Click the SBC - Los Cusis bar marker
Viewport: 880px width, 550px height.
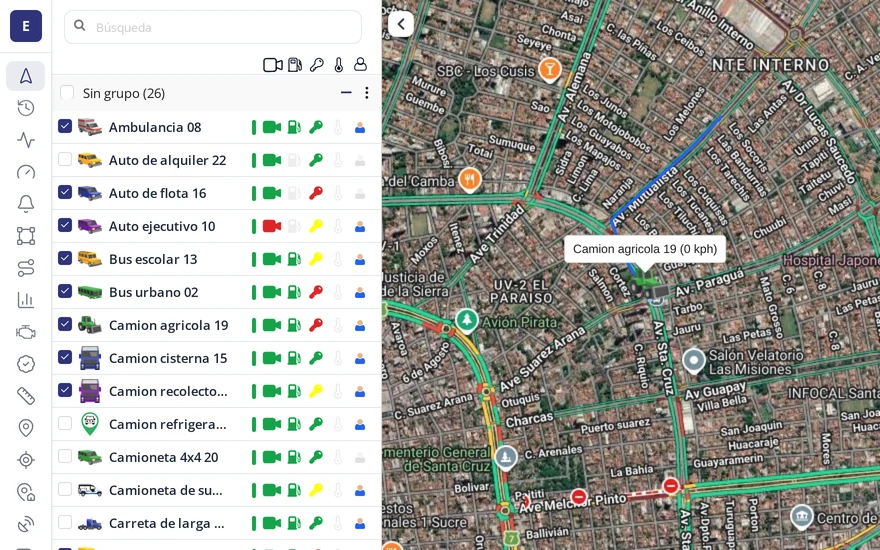coord(549,70)
